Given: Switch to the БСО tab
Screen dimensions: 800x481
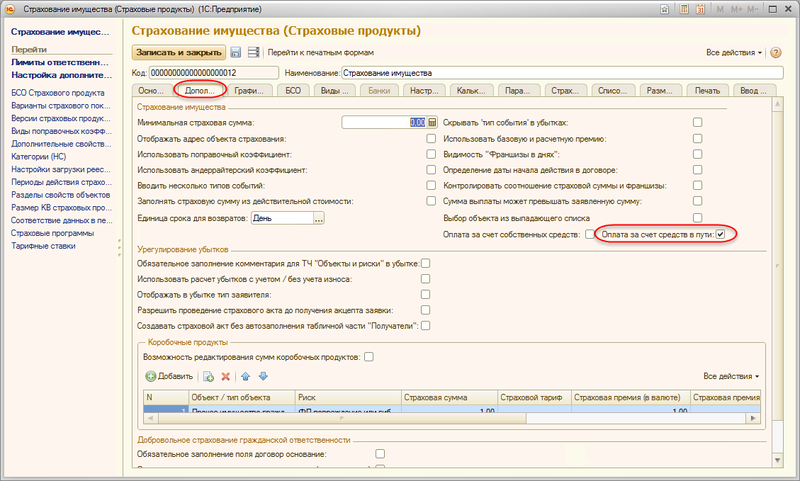Looking at the screenshot, I should click(293, 91).
